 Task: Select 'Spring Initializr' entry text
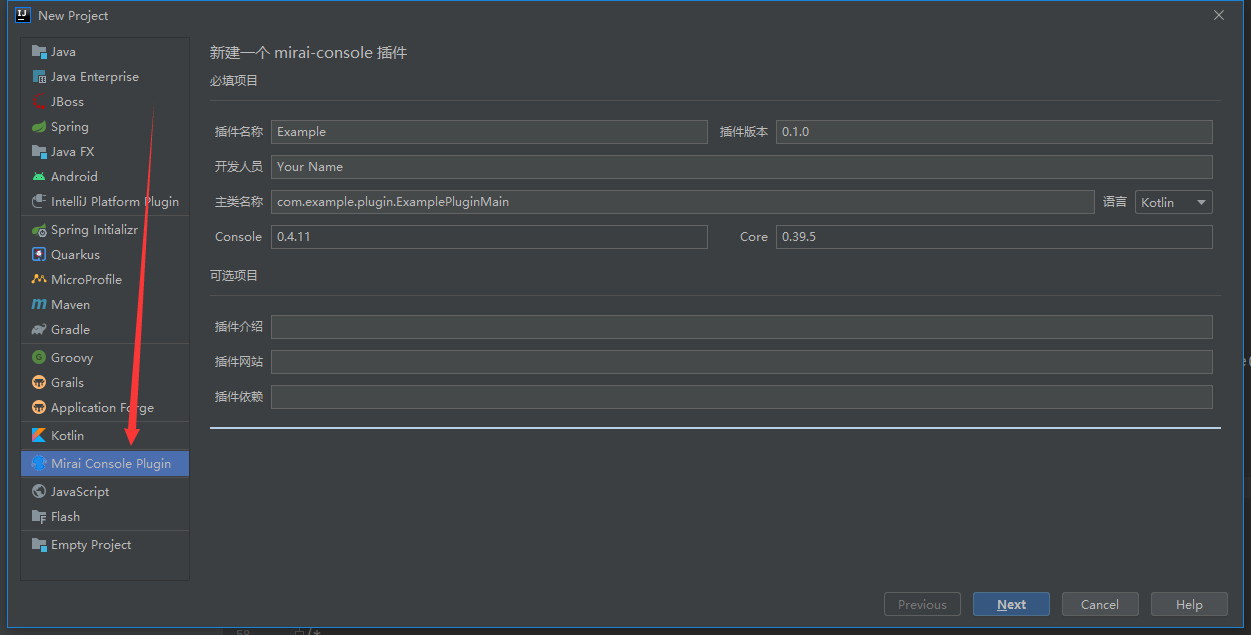pos(94,230)
